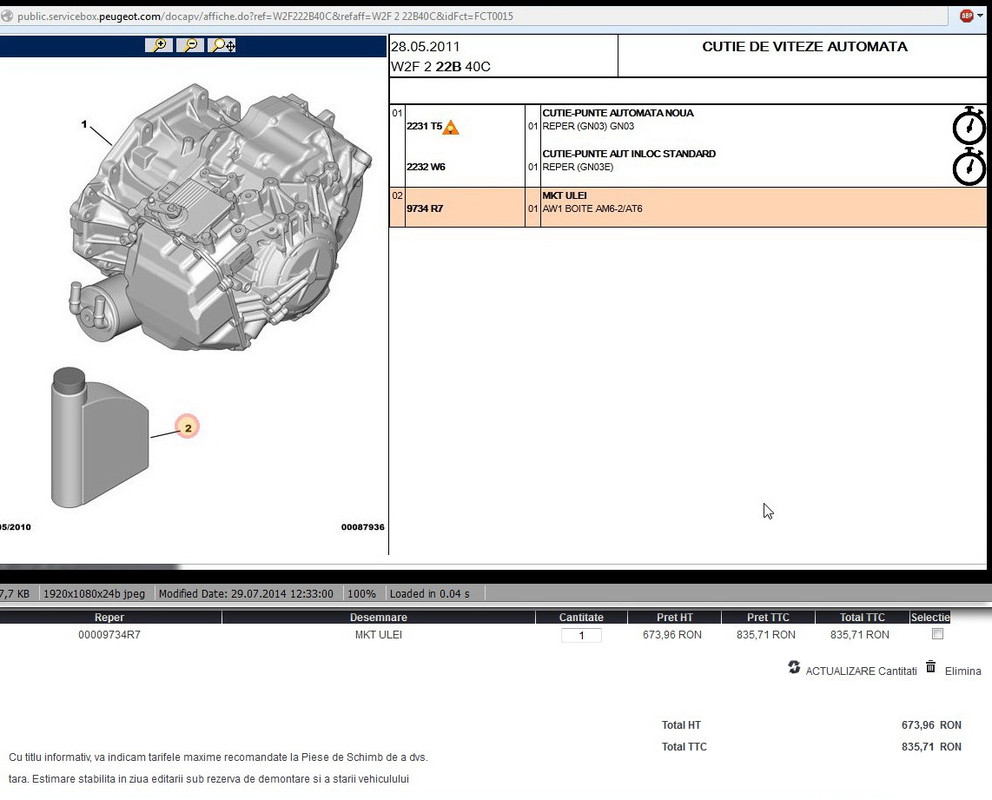Click the browser address bar URL
The height and width of the screenshot is (800, 992).
coord(265,16)
